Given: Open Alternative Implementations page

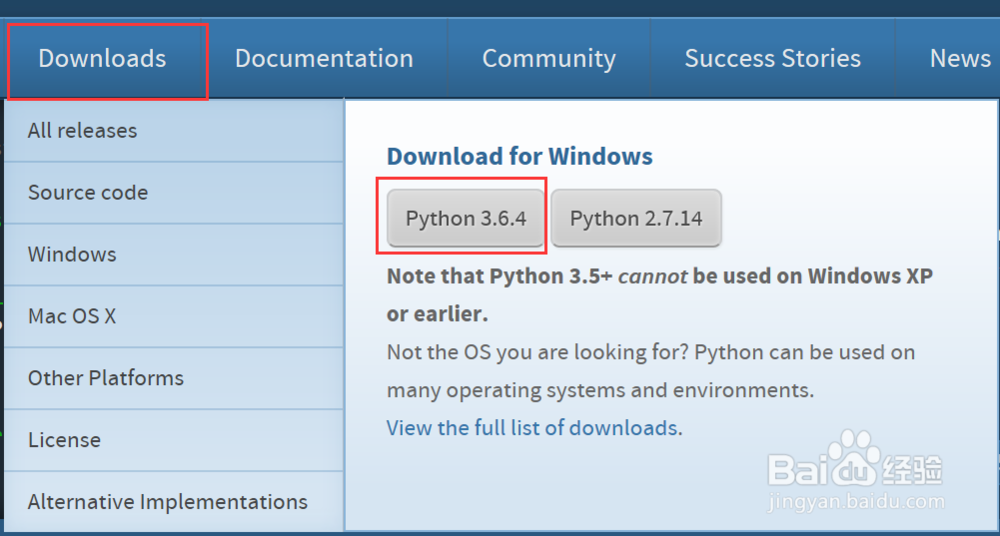Looking at the screenshot, I should [x=173, y=502].
